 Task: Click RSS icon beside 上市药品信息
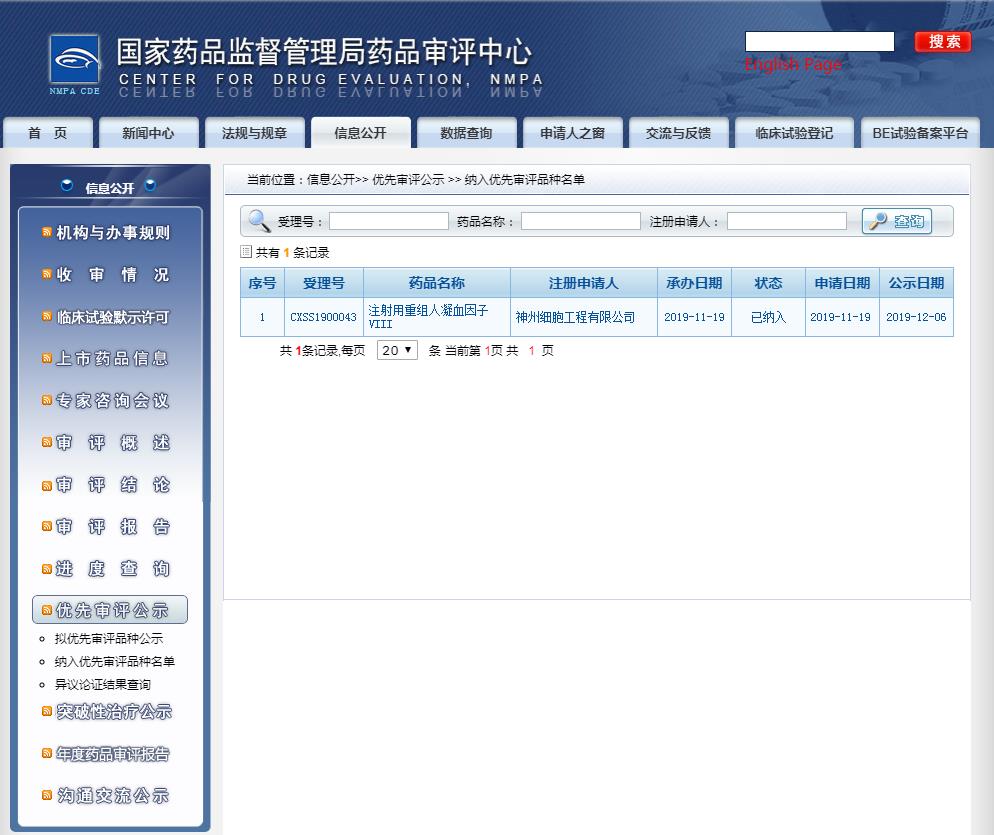[x=46, y=358]
